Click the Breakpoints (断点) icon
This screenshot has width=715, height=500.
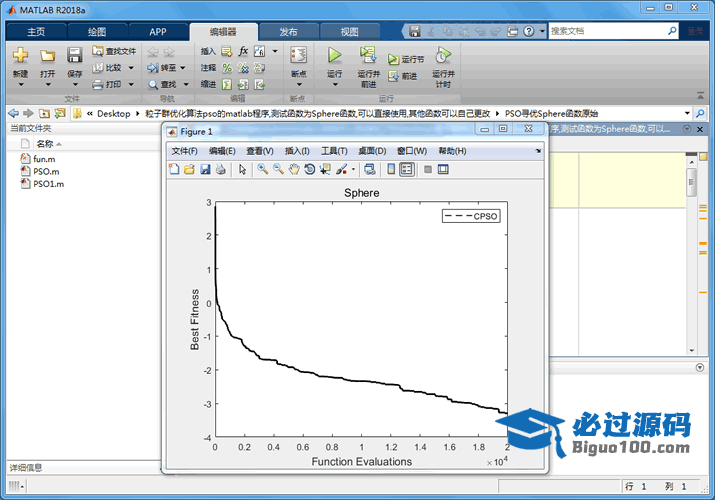[299, 55]
